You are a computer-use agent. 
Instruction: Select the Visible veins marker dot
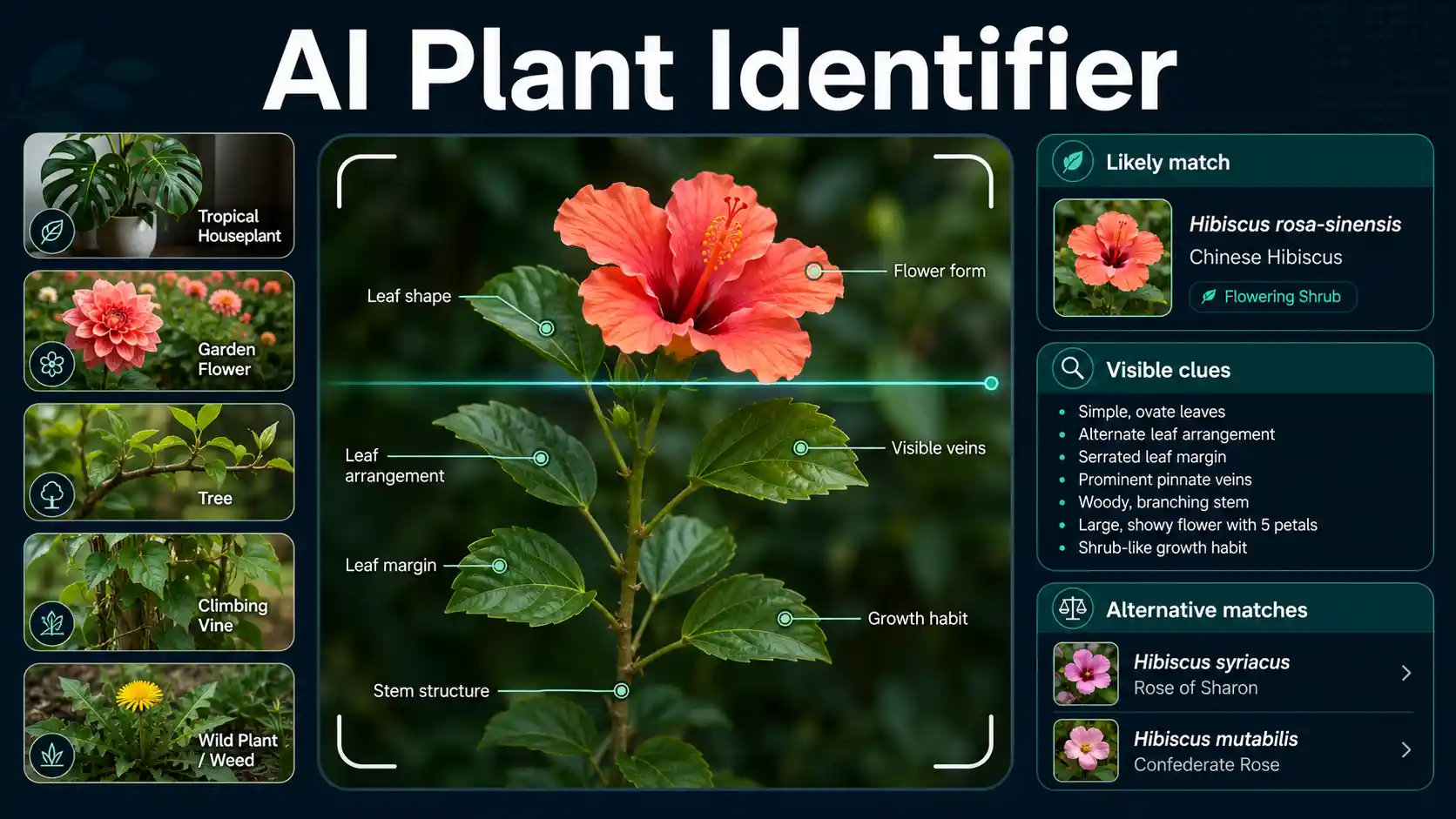pos(800,448)
